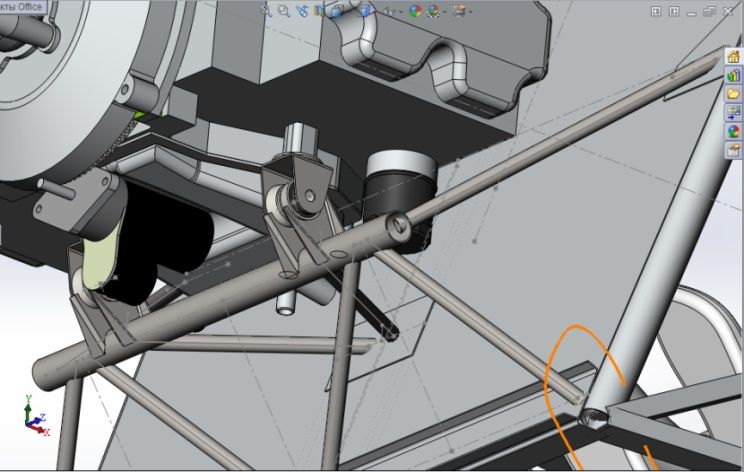This screenshot has height=472, width=744.
Task: Open the Hide/Show Items glasses icon
Action: point(387,11)
